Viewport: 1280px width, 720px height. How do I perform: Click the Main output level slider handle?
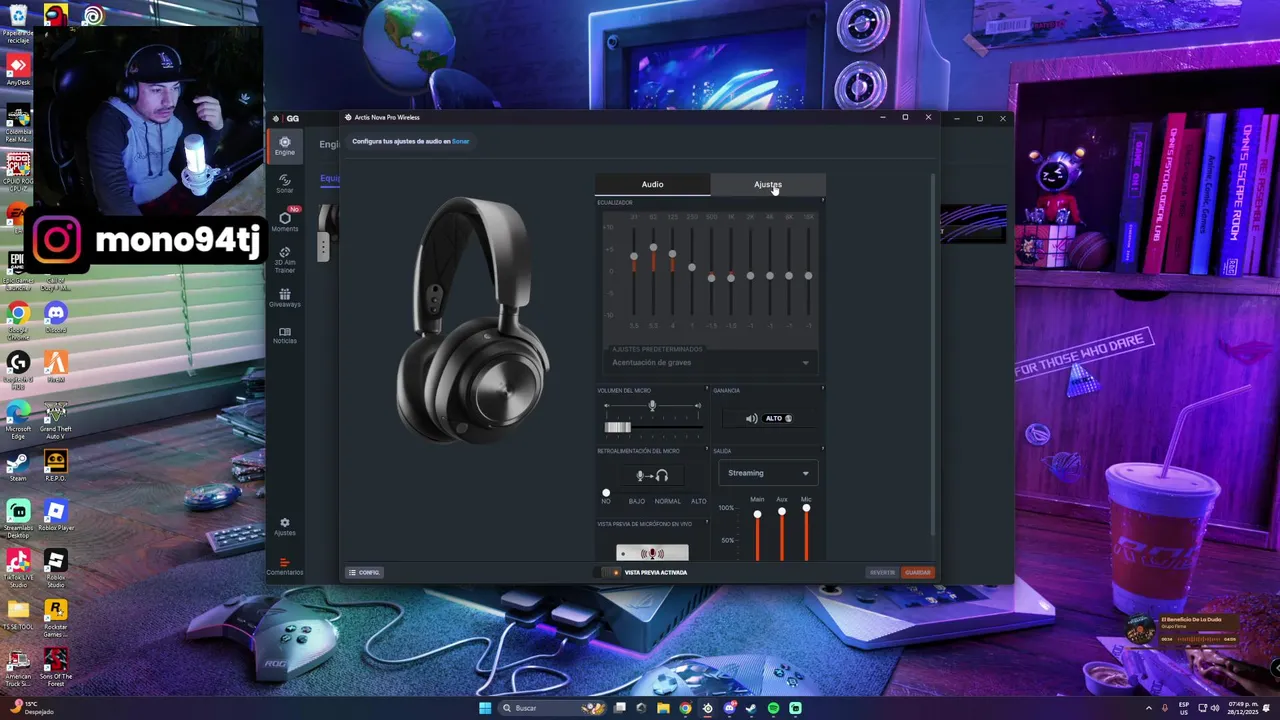(x=757, y=514)
